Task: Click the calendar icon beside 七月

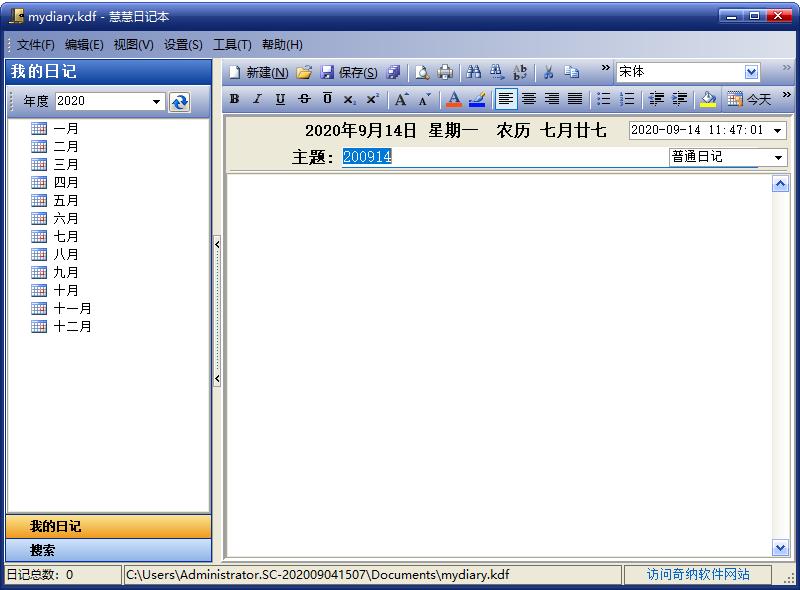Action: 39,236
